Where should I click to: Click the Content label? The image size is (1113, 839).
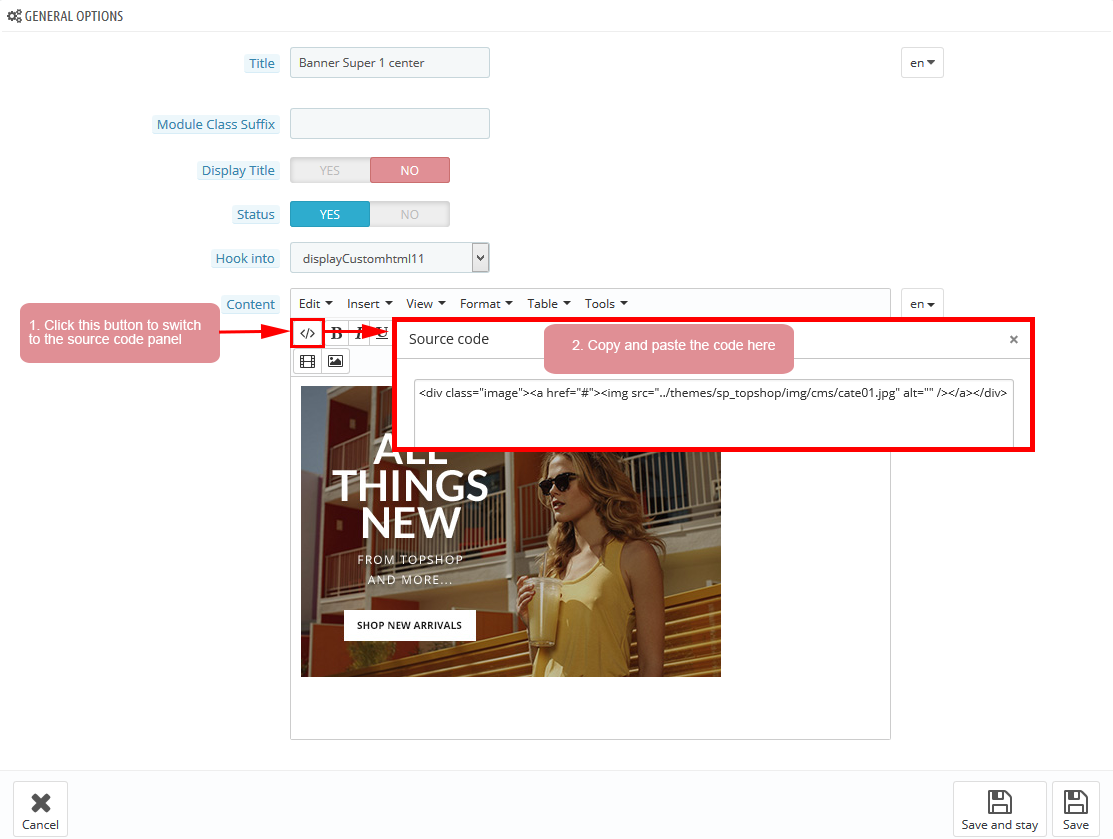251,305
